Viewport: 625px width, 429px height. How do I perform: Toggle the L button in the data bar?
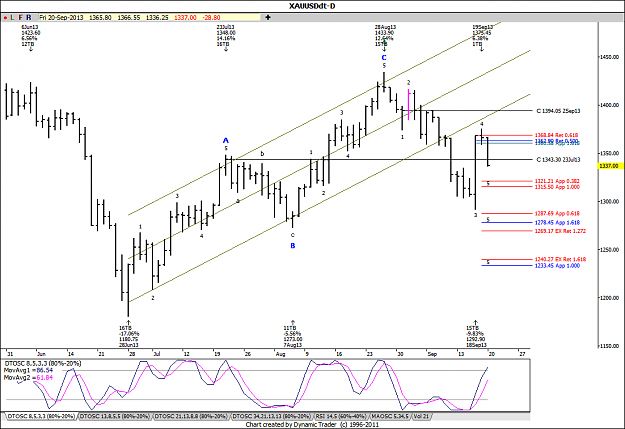point(12,18)
